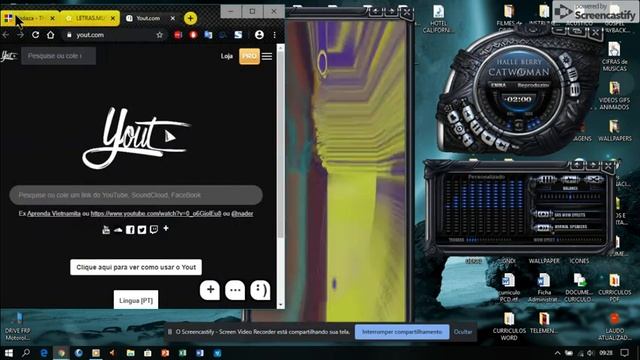Image resolution: width=640 pixels, height=360 pixels.
Task: Open the LAUDO ATUALIZAD... desktop file
Action: coord(615,327)
